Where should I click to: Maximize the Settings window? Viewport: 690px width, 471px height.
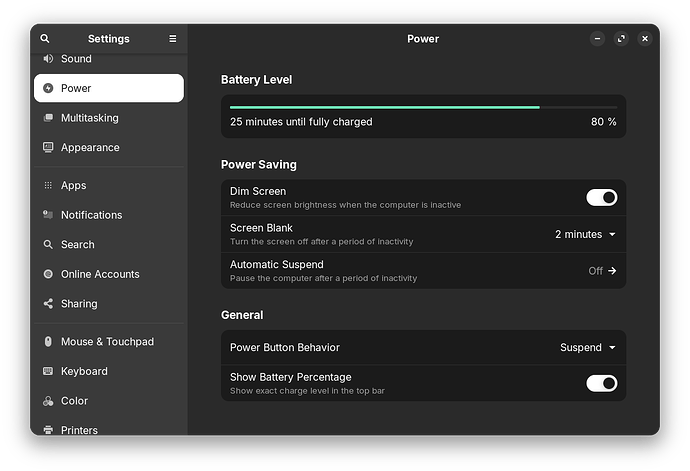pyautogui.click(x=621, y=39)
